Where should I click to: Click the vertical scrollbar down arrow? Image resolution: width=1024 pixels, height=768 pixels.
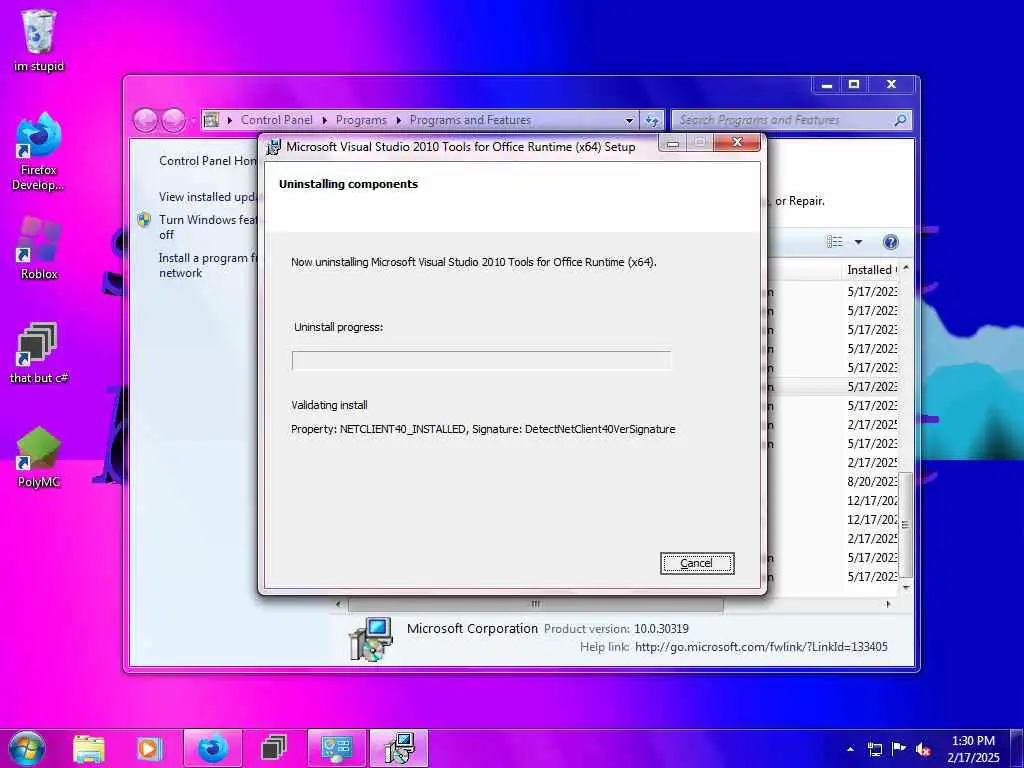[x=906, y=587]
